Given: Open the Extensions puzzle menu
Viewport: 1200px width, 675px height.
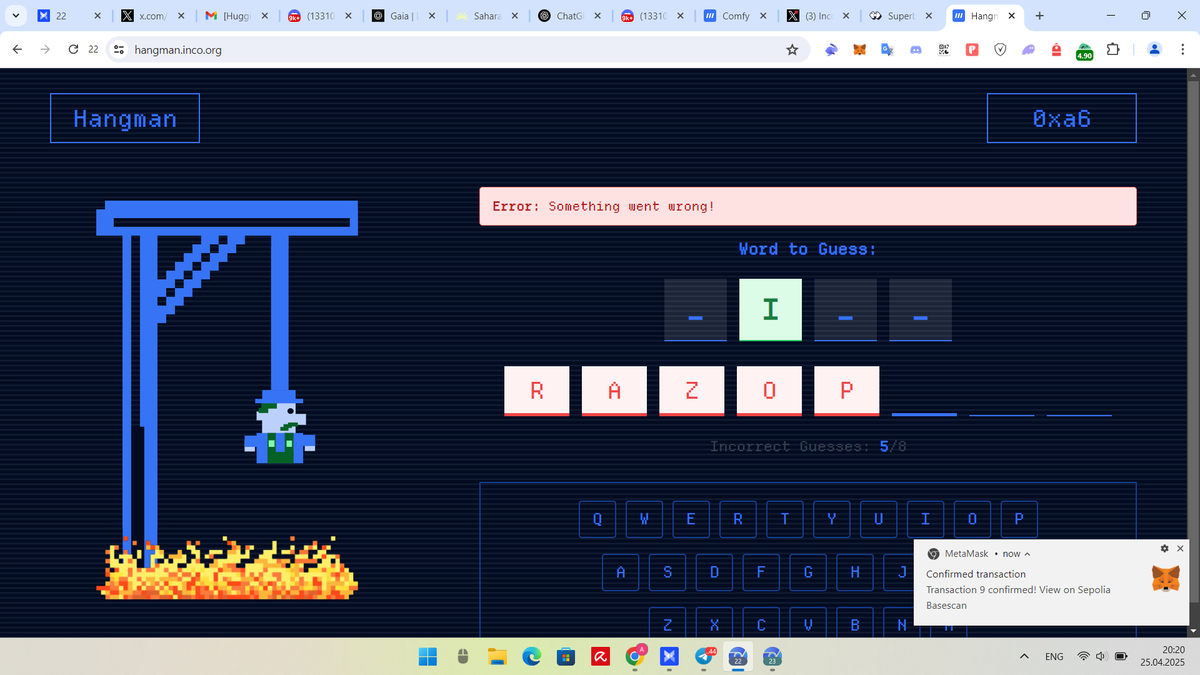Looking at the screenshot, I should [x=1115, y=49].
